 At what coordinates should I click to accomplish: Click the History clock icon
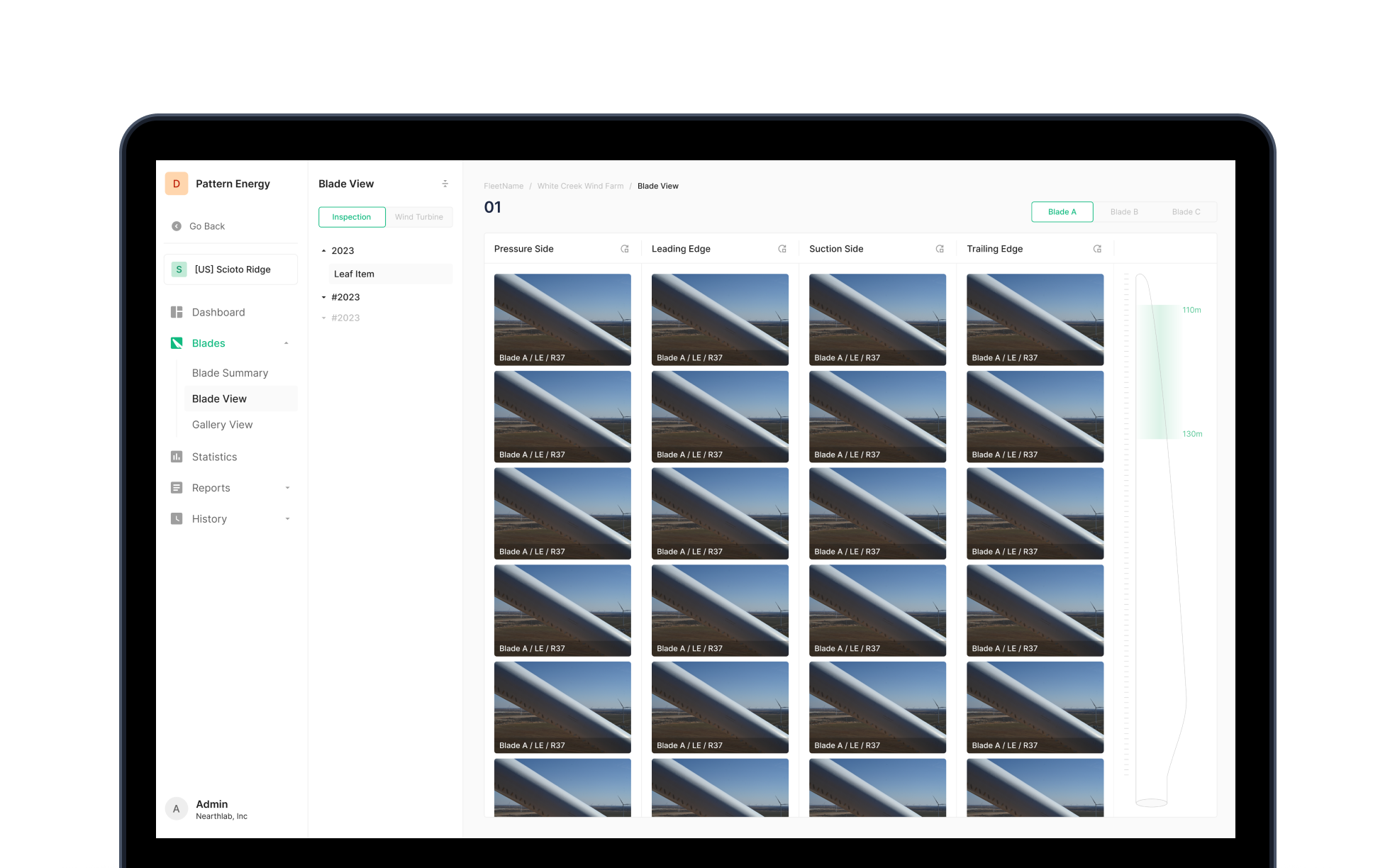pos(177,519)
